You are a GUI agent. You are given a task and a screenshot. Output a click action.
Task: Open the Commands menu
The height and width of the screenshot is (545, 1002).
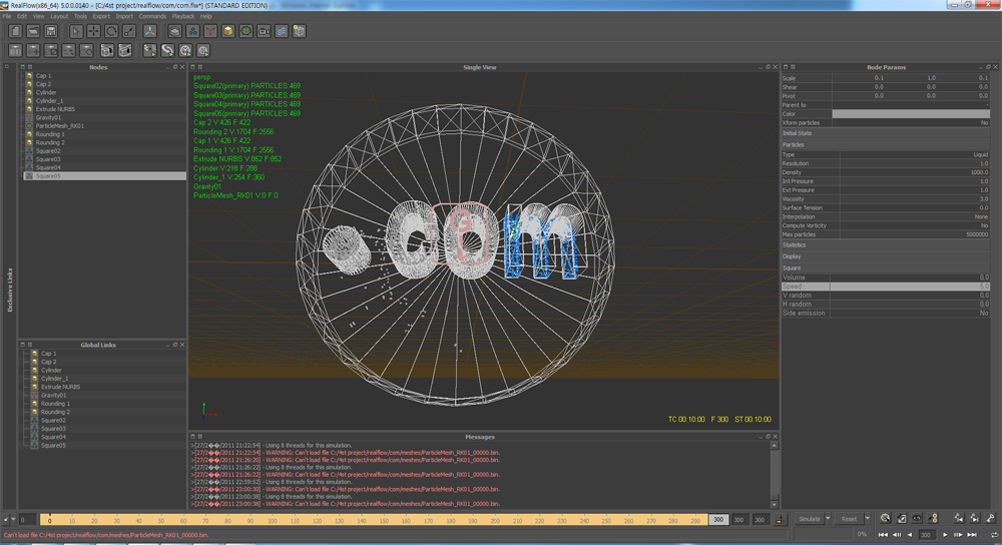point(152,16)
